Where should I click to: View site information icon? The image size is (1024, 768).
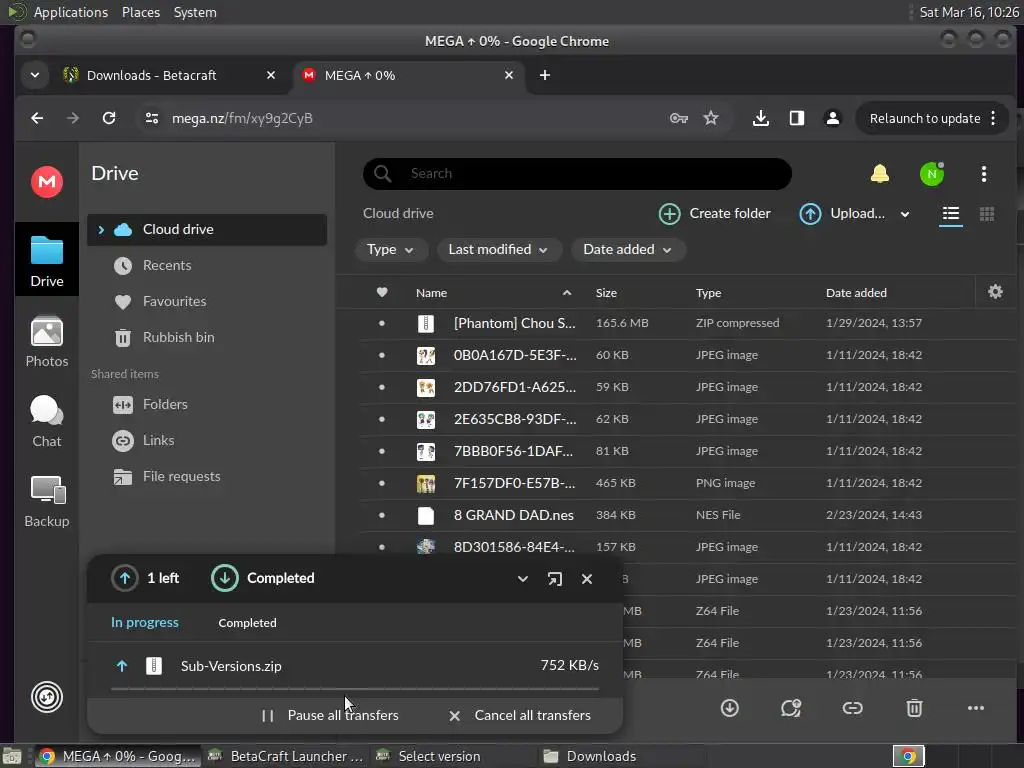click(152, 118)
